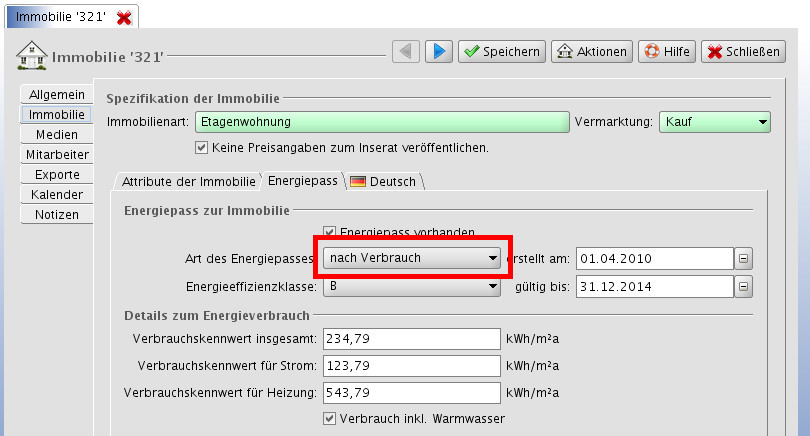Toggle 'Verbrauch inkl. Warmwasser' checkbox
Viewport: 810px width, 436px height.
coord(330,418)
